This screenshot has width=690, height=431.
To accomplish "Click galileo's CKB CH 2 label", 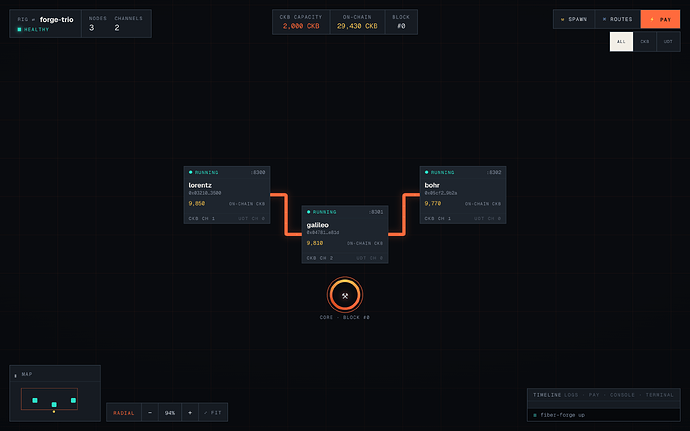I will click(319, 258).
